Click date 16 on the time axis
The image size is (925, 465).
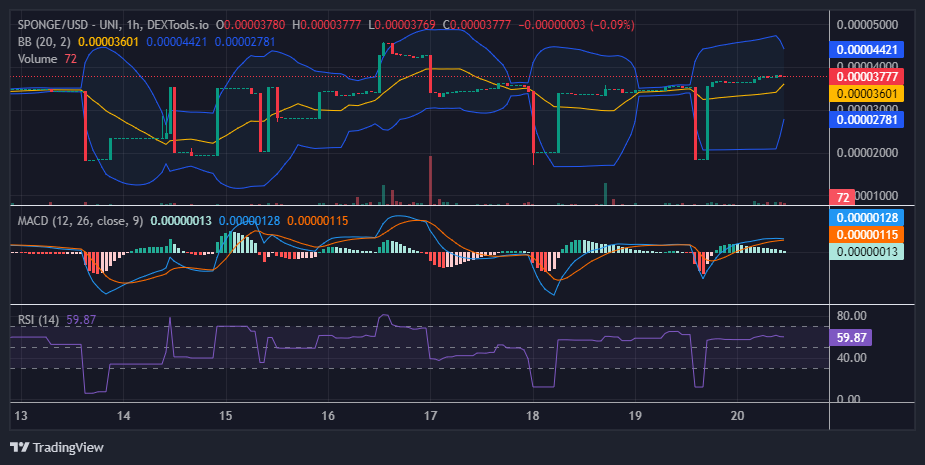(328, 416)
